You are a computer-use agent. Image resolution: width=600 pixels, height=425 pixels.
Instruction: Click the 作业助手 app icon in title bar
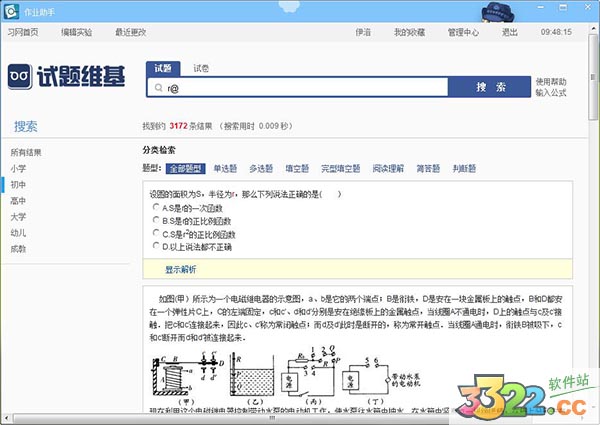(x=11, y=12)
